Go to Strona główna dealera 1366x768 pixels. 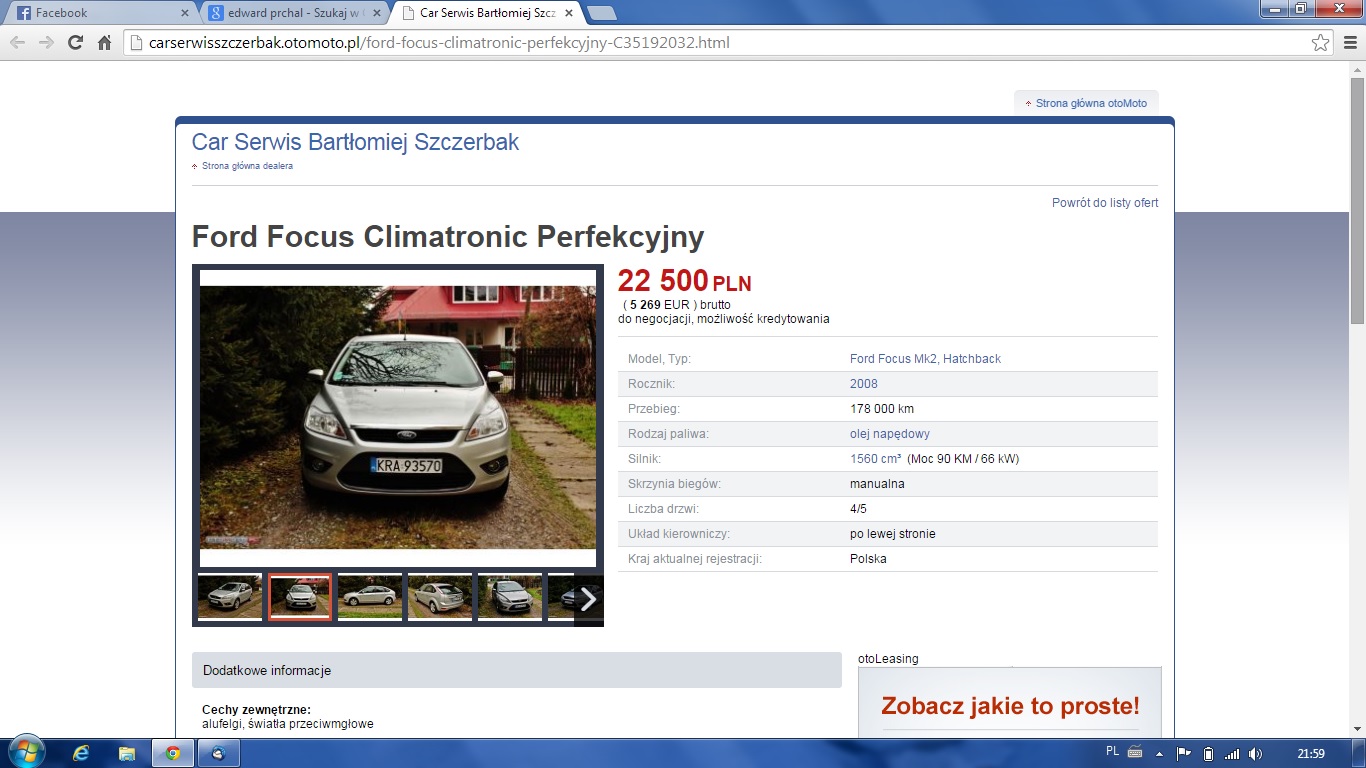tap(247, 166)
